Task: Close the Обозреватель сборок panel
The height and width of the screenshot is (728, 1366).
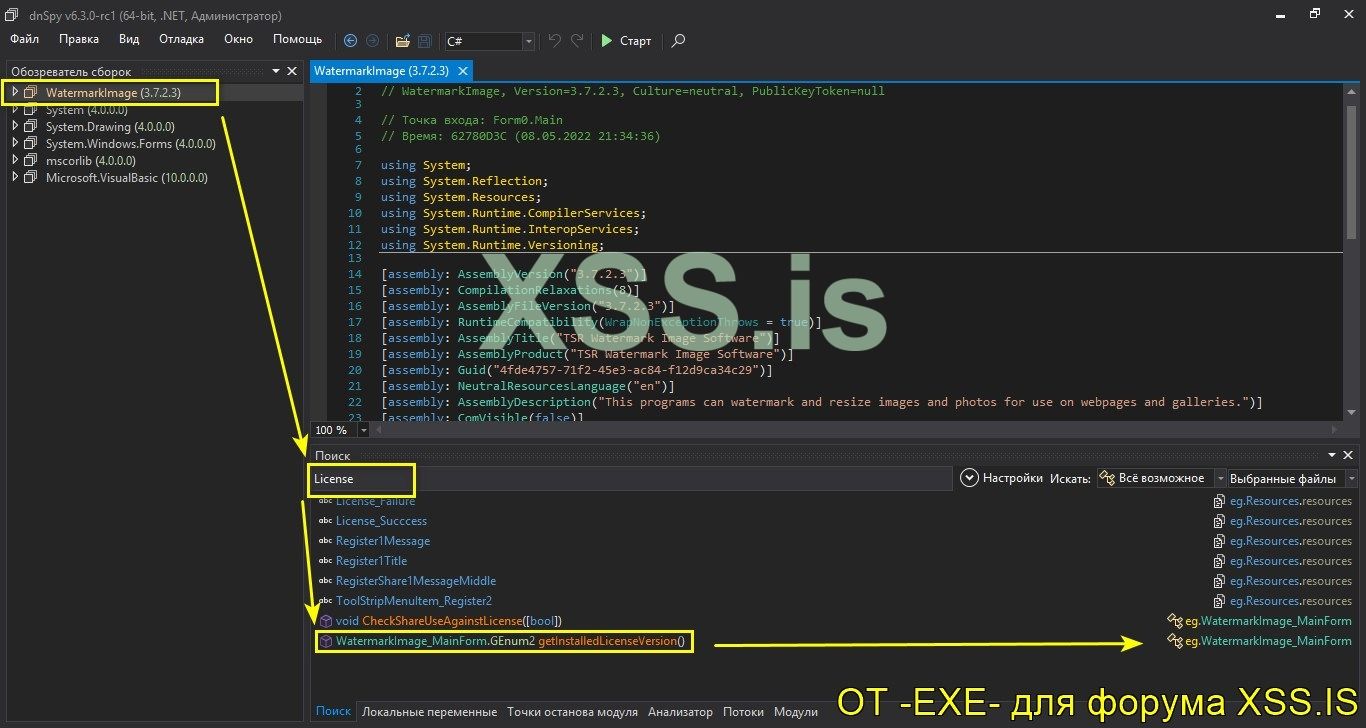Action: [292, 71]
